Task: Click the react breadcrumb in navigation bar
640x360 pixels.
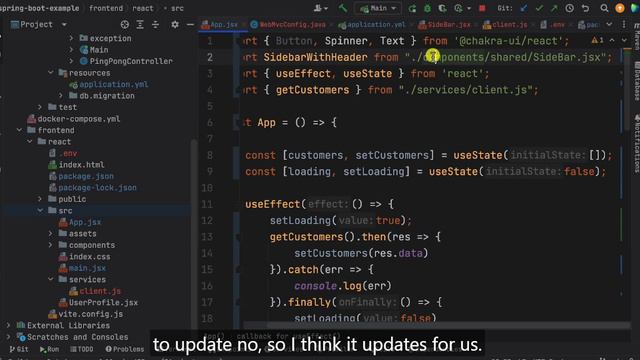Action: pos(143,8)
